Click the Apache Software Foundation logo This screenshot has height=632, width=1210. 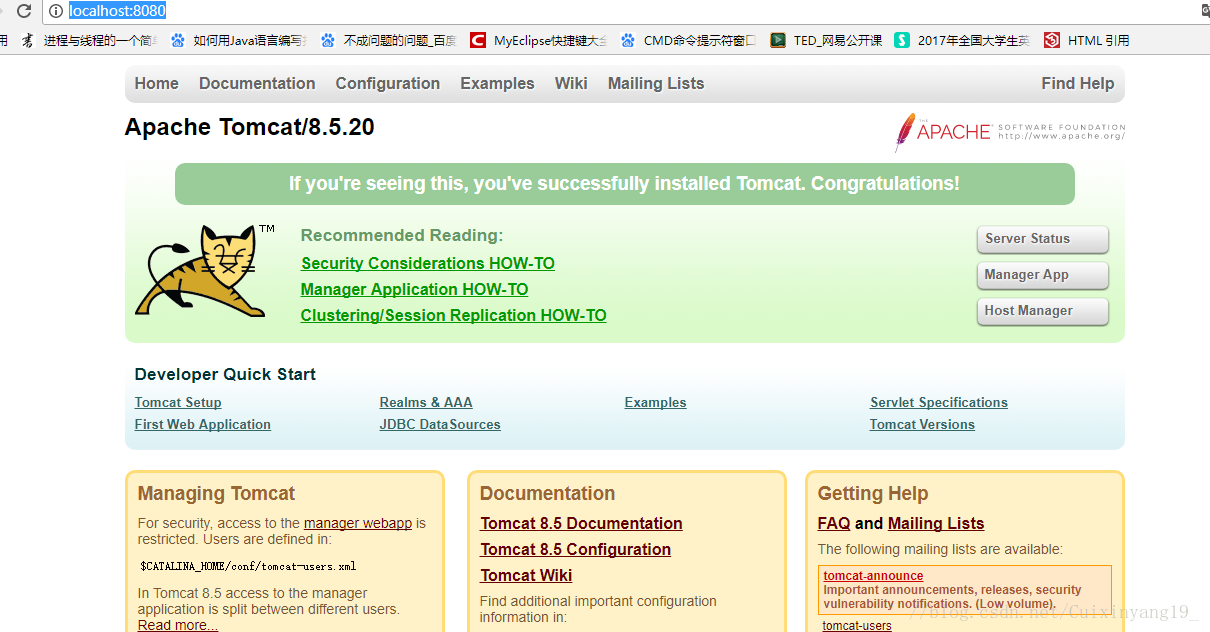(x=1010, y=131)
